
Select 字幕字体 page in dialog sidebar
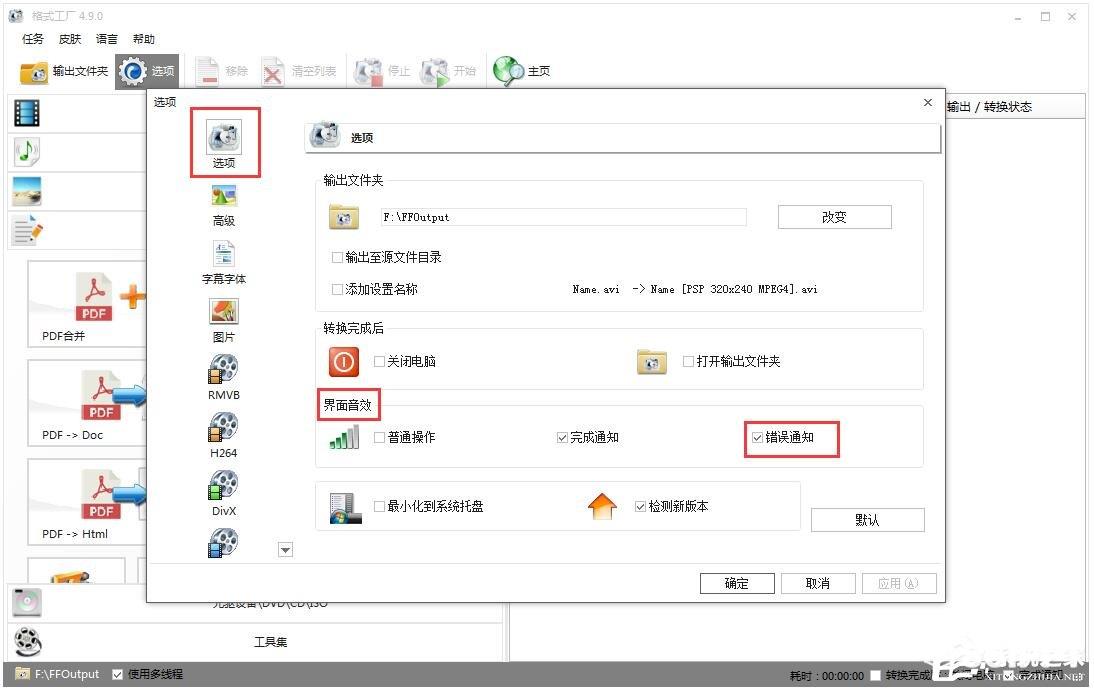click(224, 263)
